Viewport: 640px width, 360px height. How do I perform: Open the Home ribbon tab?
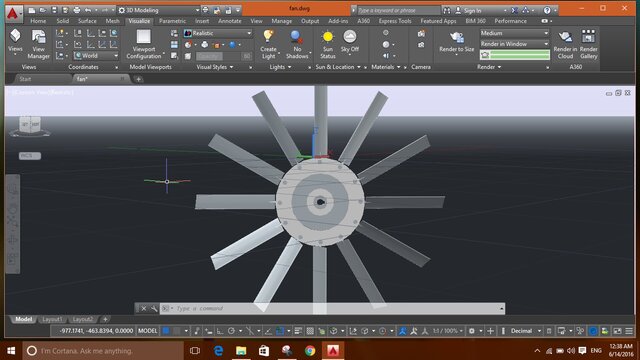(38, 21)
